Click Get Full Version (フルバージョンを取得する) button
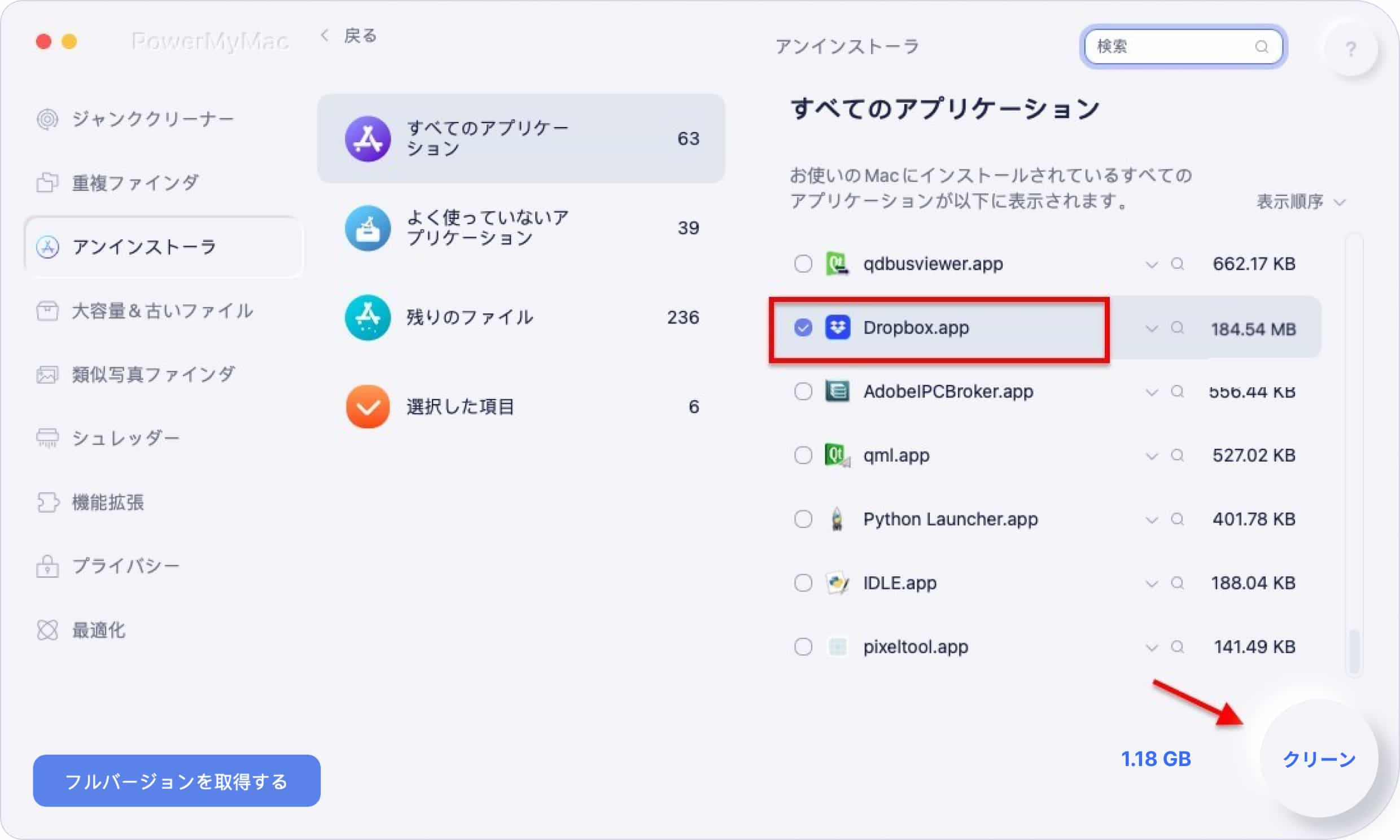This screenshot has width=1400, height=840. [177, 781]
